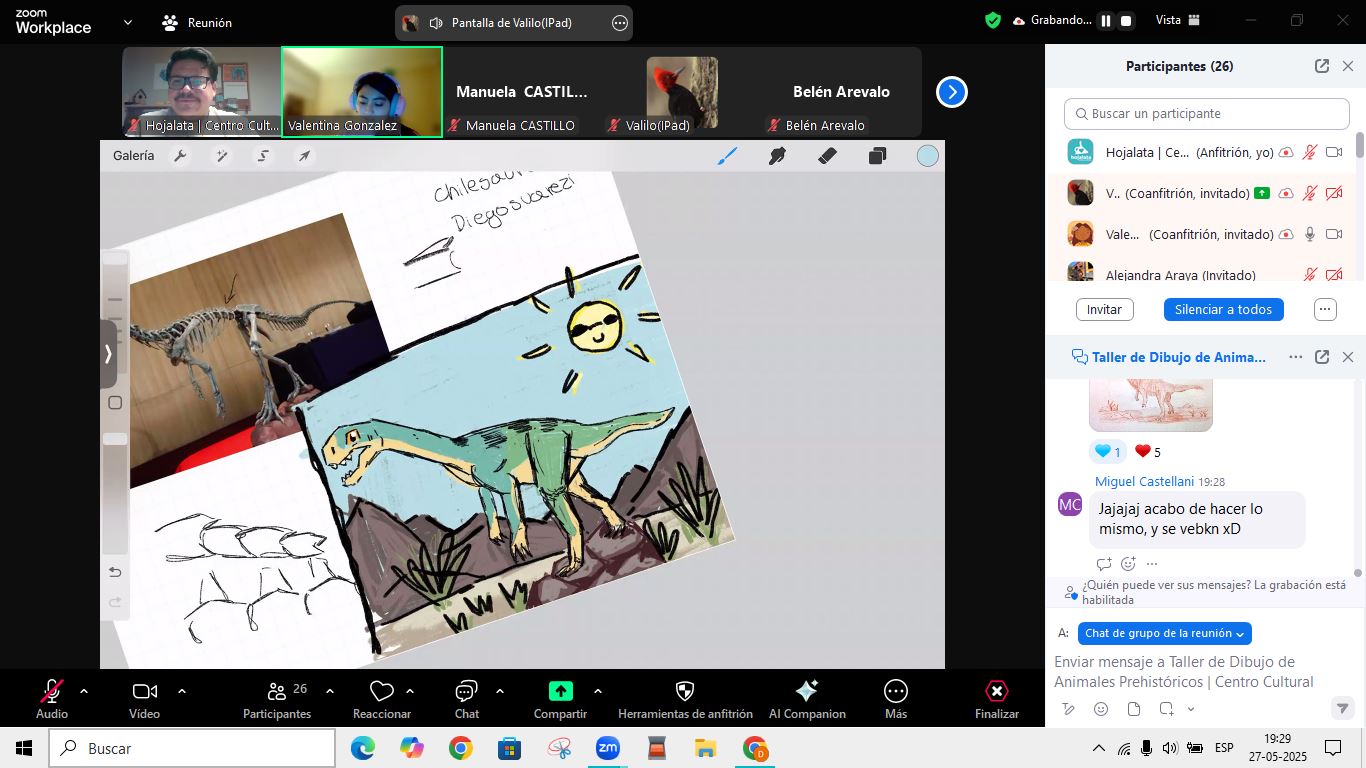The height and width of the screenshot is (768, 1366).
Task: Select the Procreate Eraser tool
Action: point(827,156)
